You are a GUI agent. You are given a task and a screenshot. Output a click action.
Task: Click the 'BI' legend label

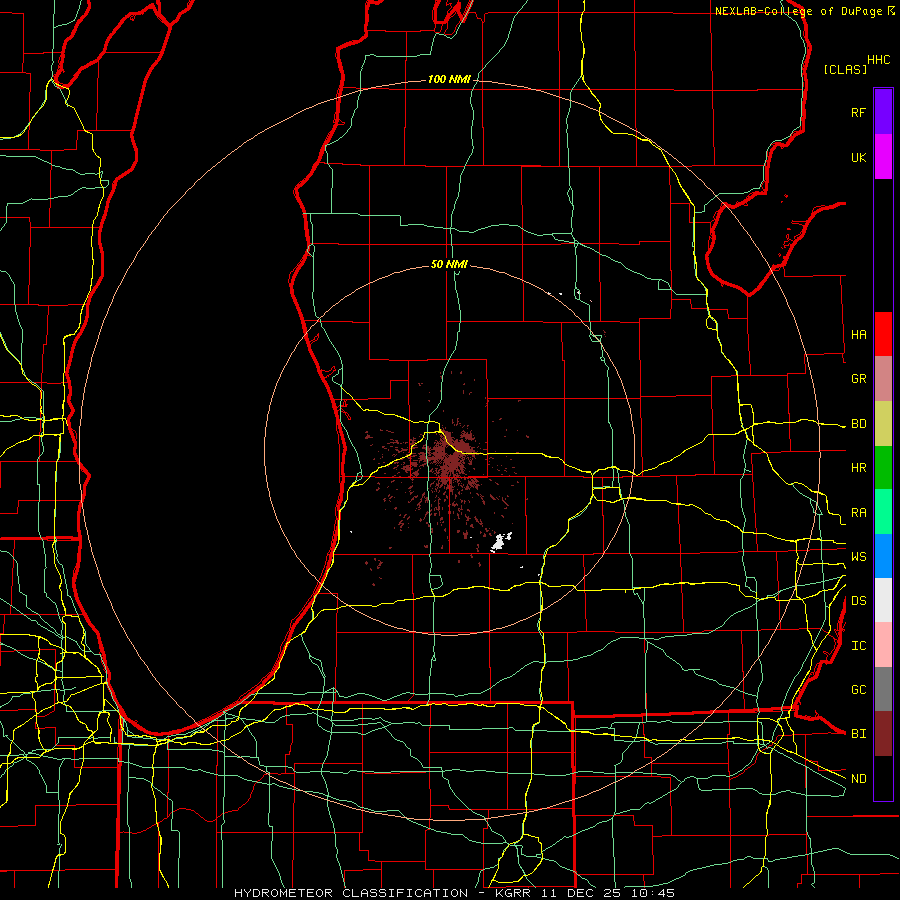point(858,734)
